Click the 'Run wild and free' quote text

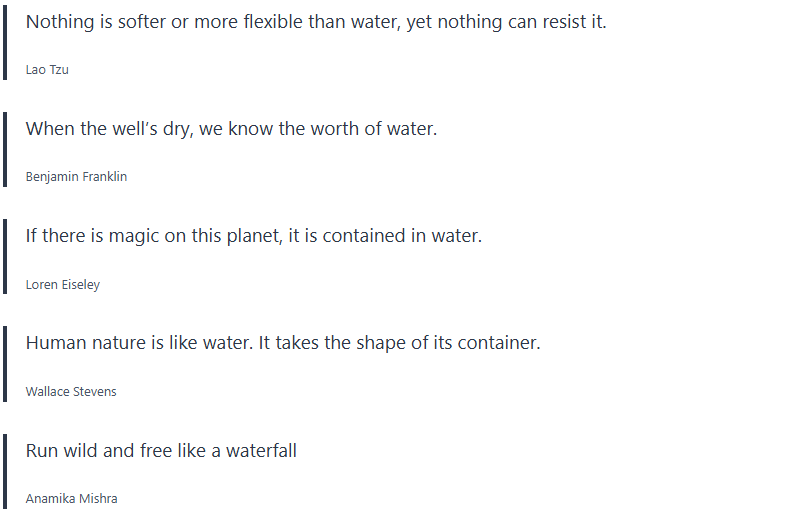[161, 451]
